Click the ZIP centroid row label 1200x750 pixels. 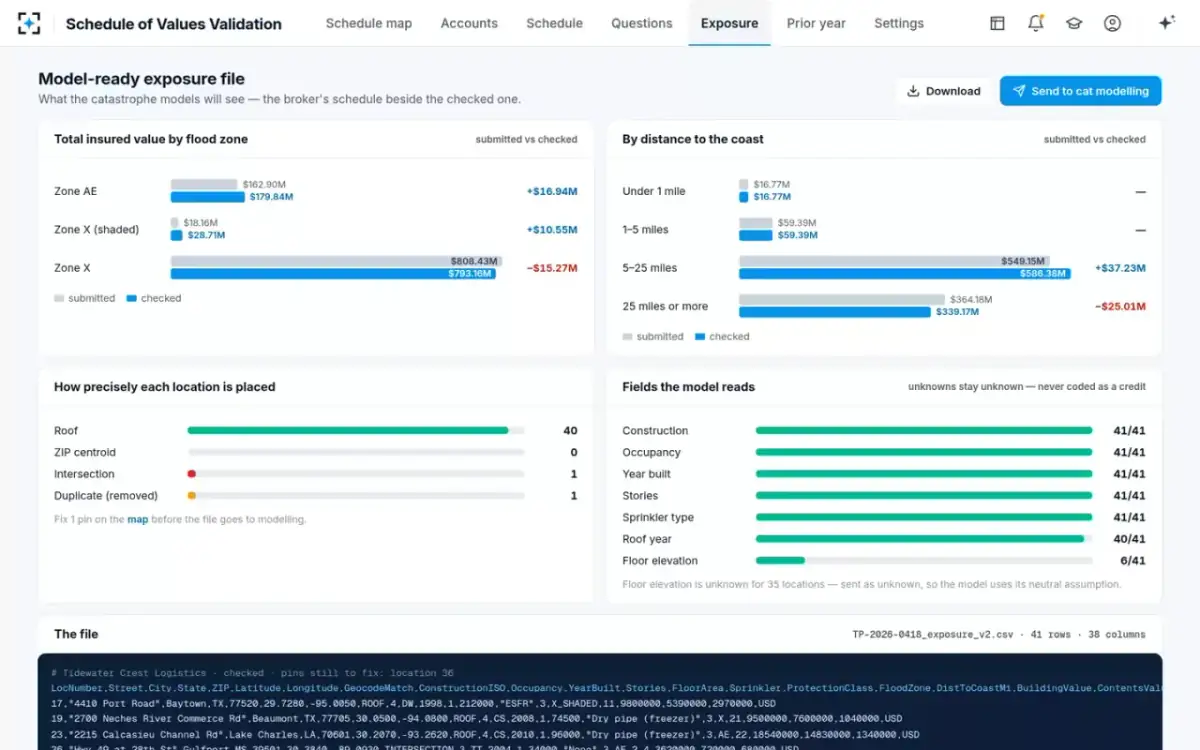tap(85, 453)
